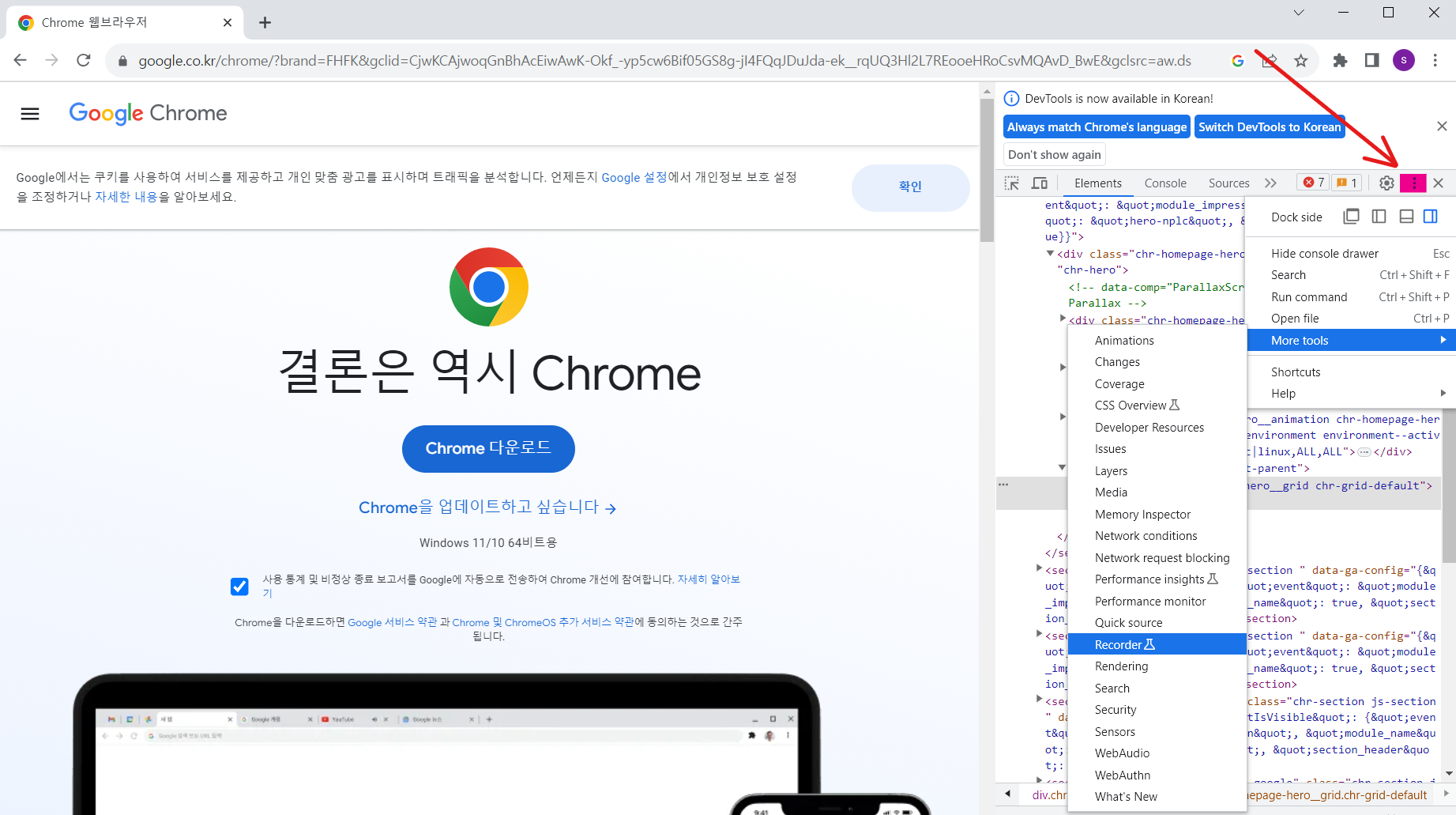The image size is (1456, 815).
Task: Switch to the Console tab
Action: (x=1165, y=183)
